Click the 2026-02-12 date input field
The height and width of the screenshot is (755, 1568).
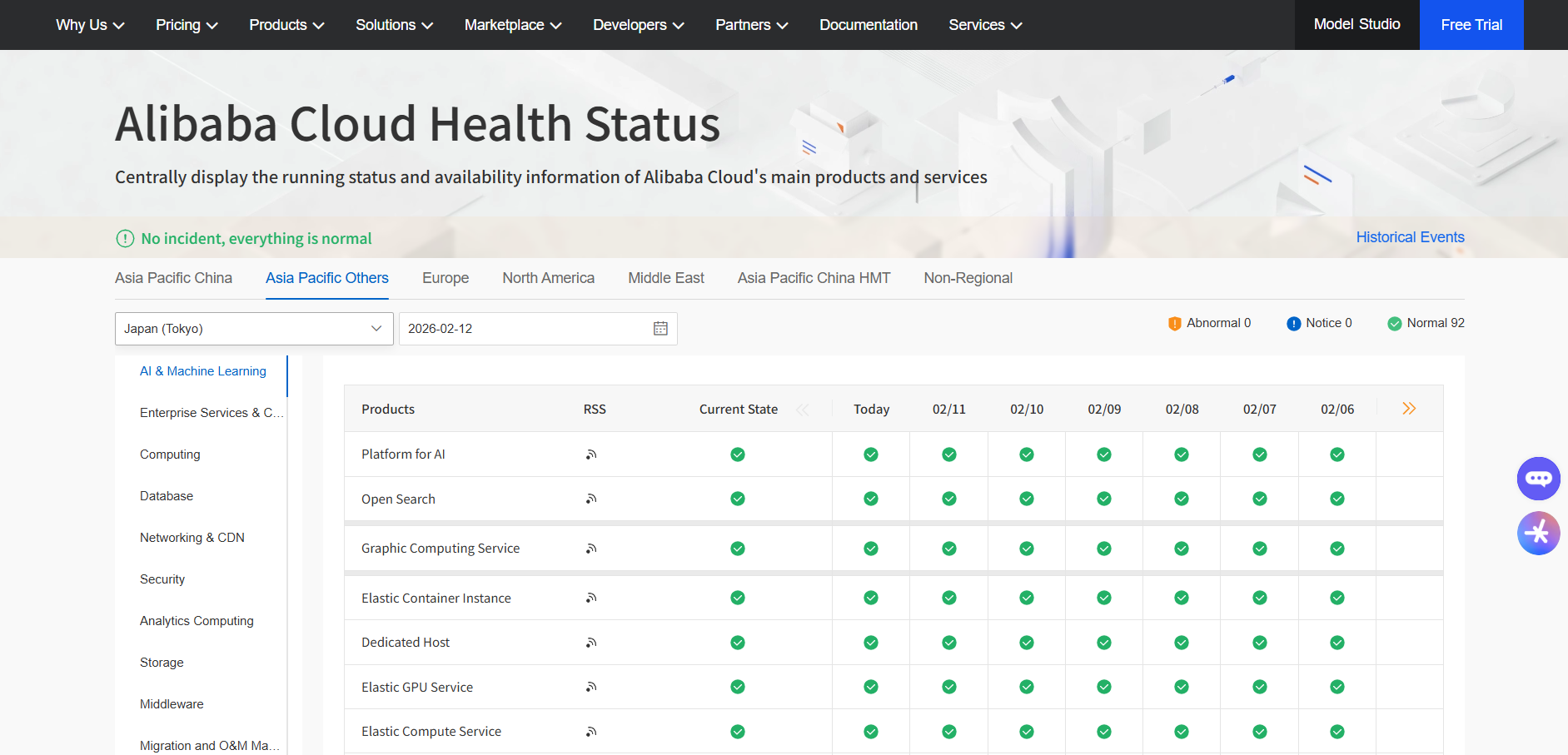click(x=500, y=328)
